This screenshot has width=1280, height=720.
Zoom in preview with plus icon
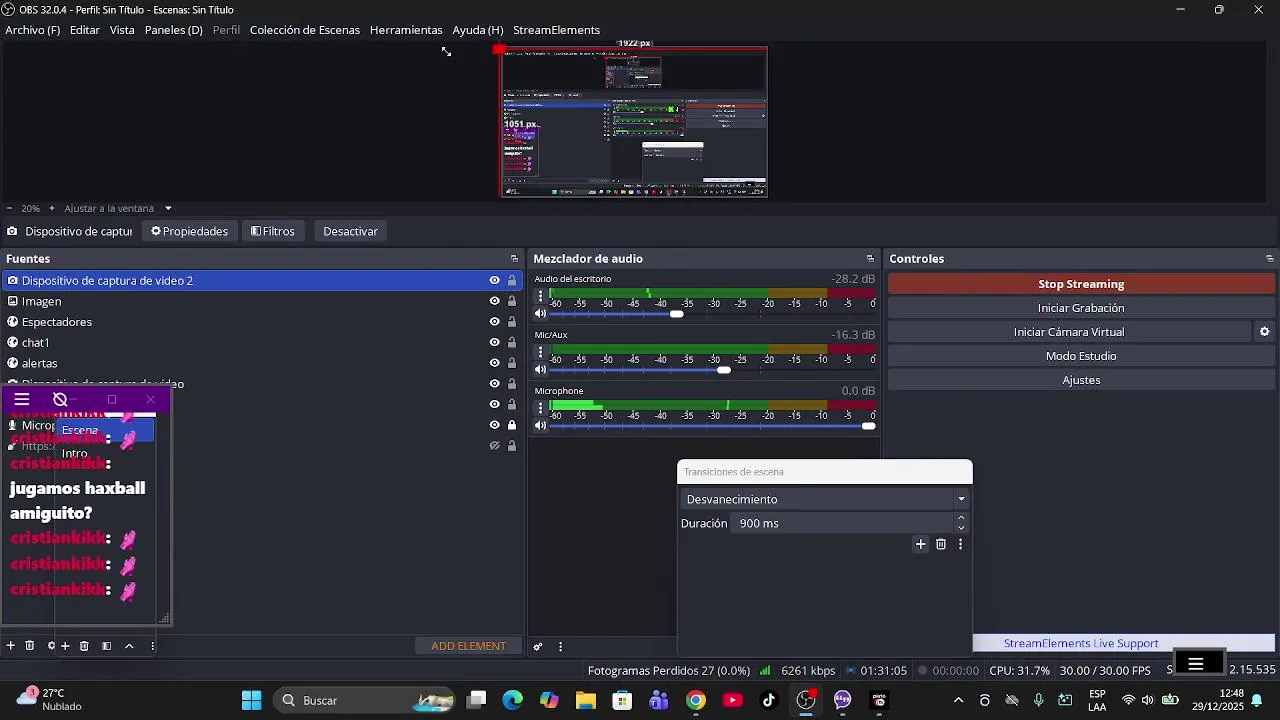pyautogui.click(x=52, y=208)
